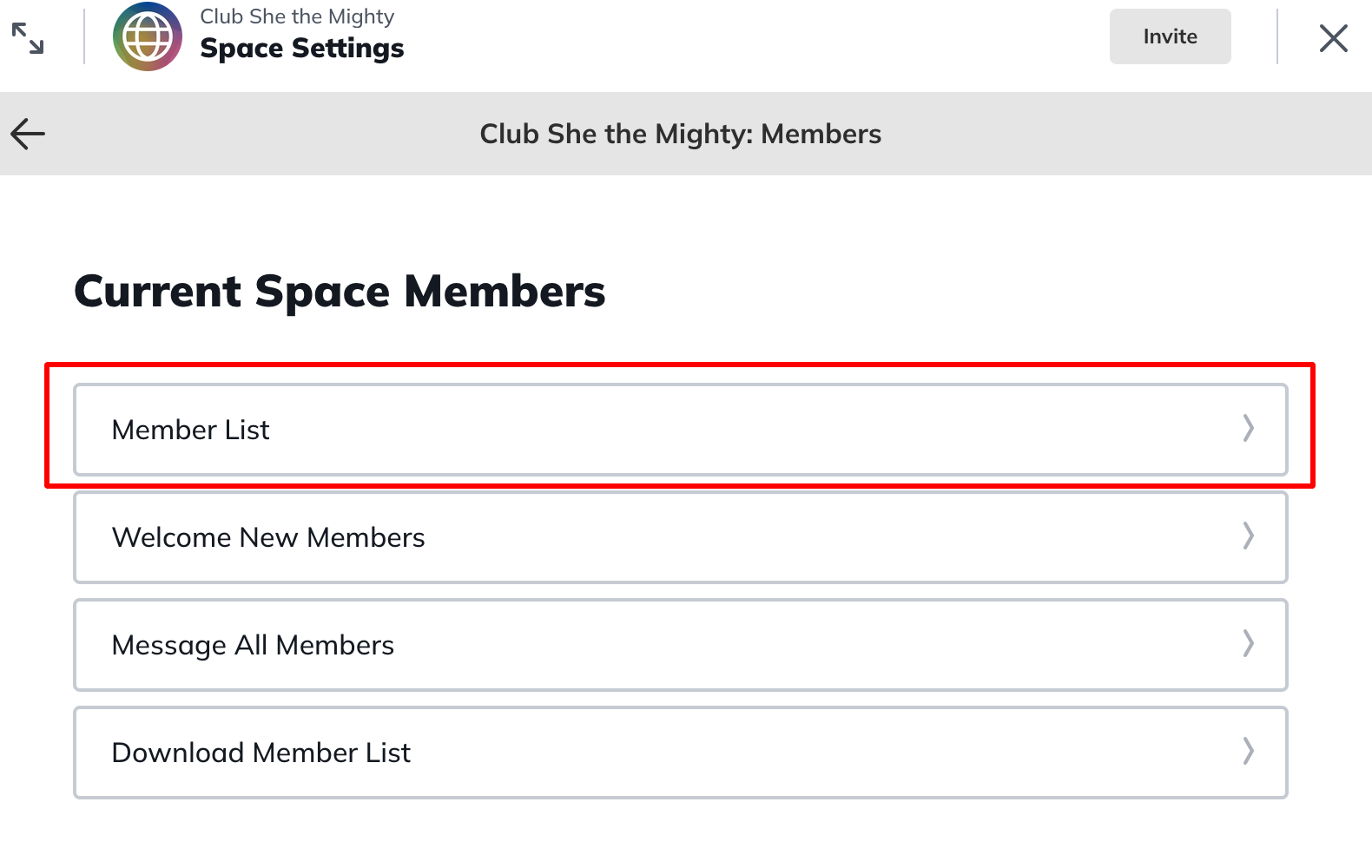Open the Member List option
Image resolution: width=1372 pixels, height=868 pixels.
pos(191,430)
